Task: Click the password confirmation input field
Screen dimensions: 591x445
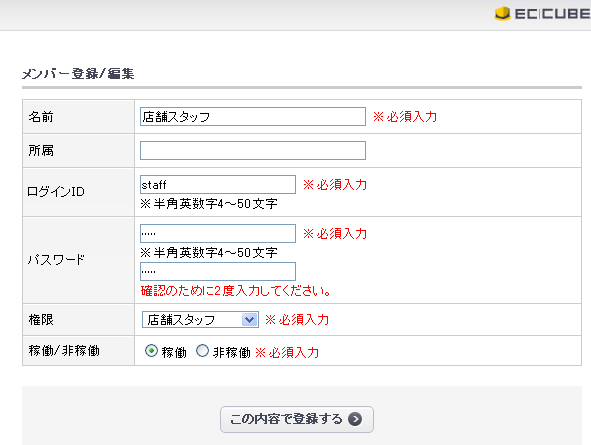Action: 218,271
